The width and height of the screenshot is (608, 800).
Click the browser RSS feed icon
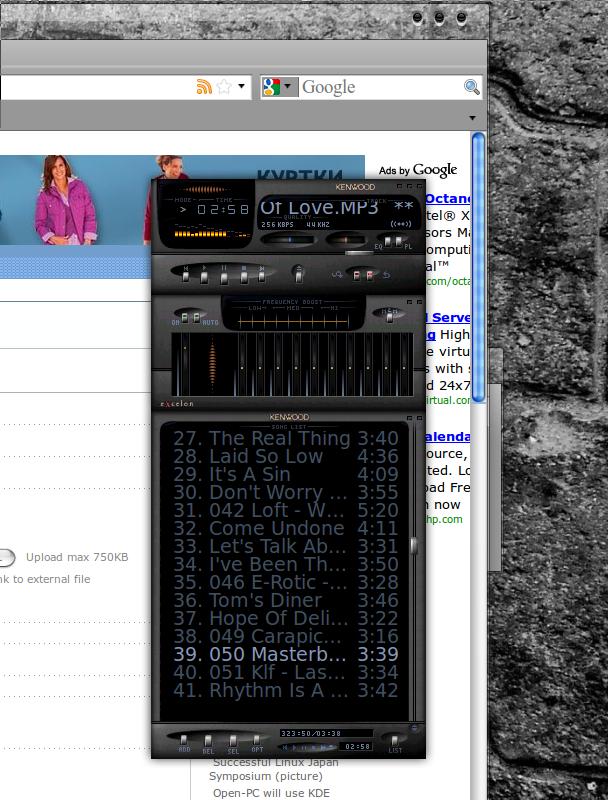204,87
